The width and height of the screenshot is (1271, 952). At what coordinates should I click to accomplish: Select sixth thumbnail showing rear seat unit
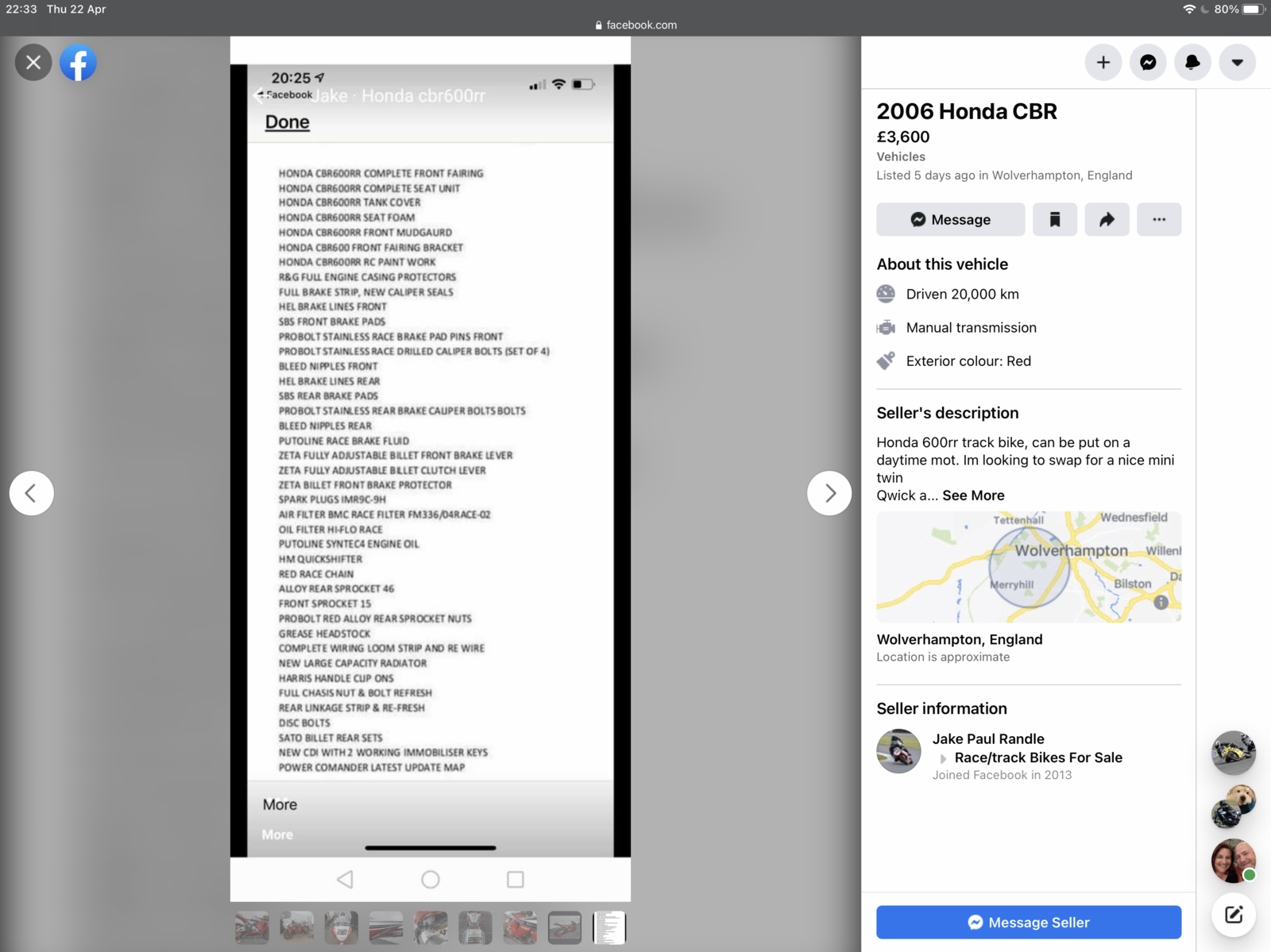pos(475,927)
